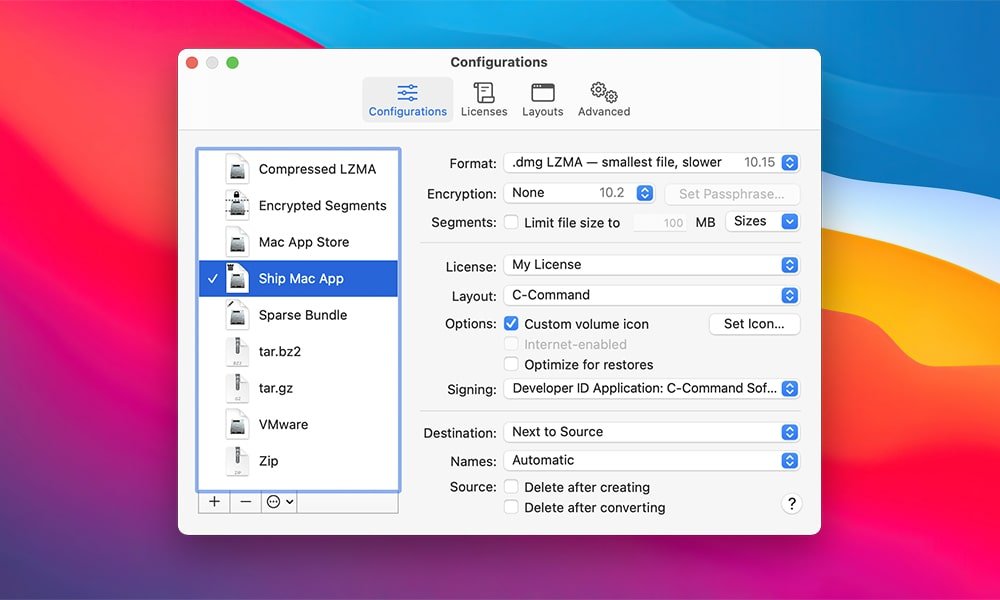Expand the Format dropdown menu

[651, 163]
